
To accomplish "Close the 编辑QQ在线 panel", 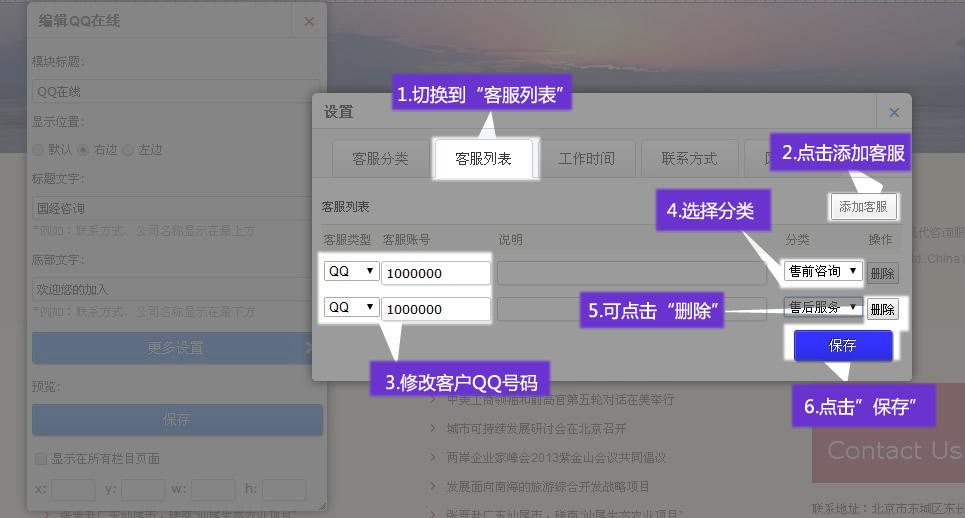I will coord(308,21).
